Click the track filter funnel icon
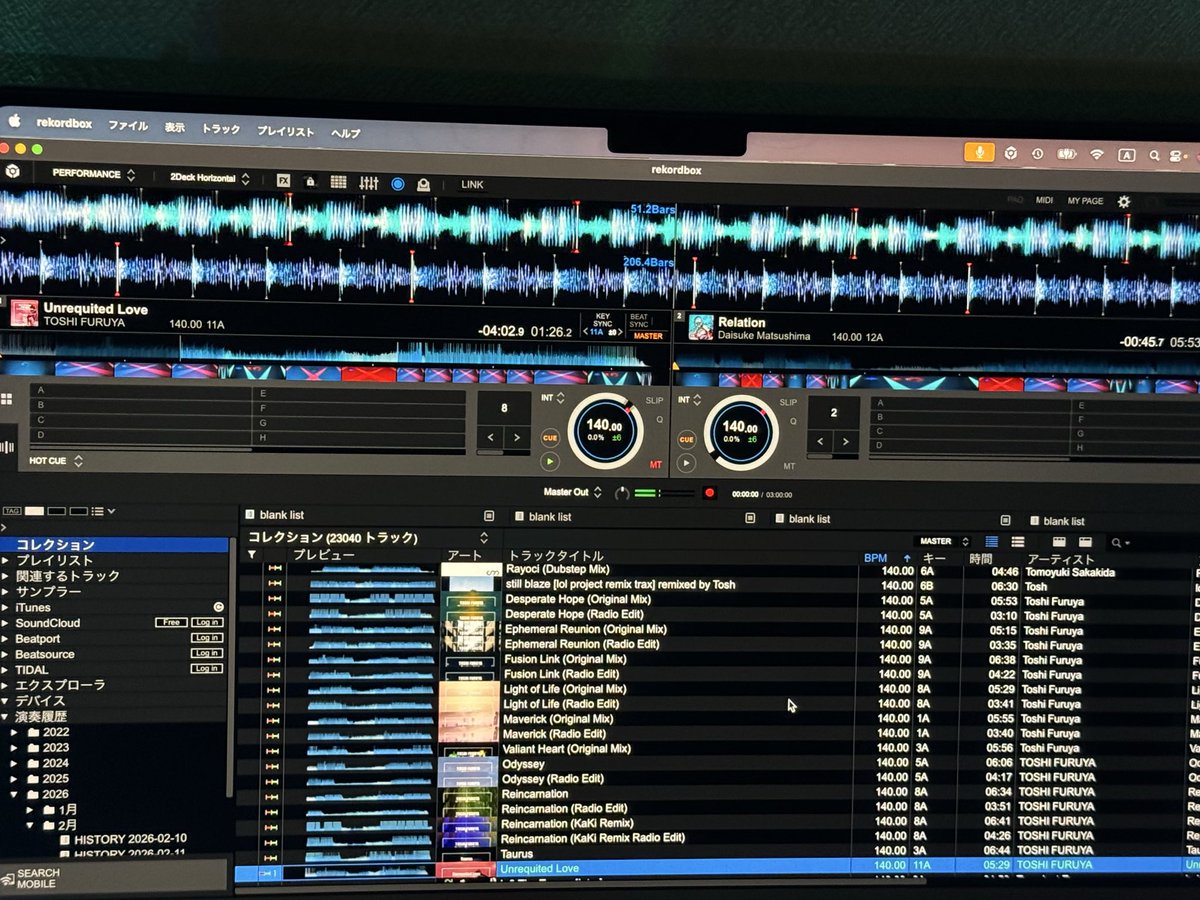 252,554
